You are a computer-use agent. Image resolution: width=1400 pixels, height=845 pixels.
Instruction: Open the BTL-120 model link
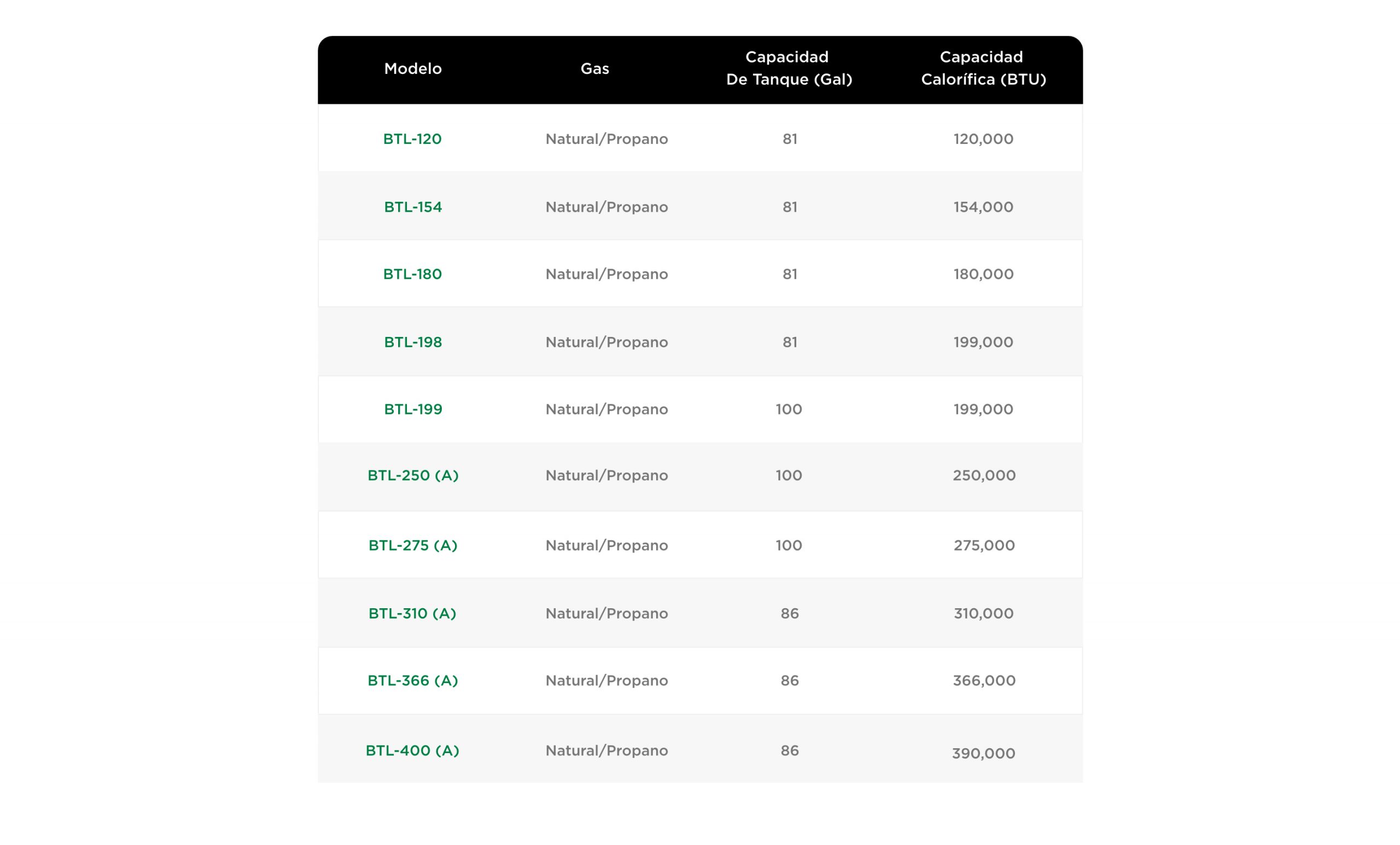click(412, 139)
